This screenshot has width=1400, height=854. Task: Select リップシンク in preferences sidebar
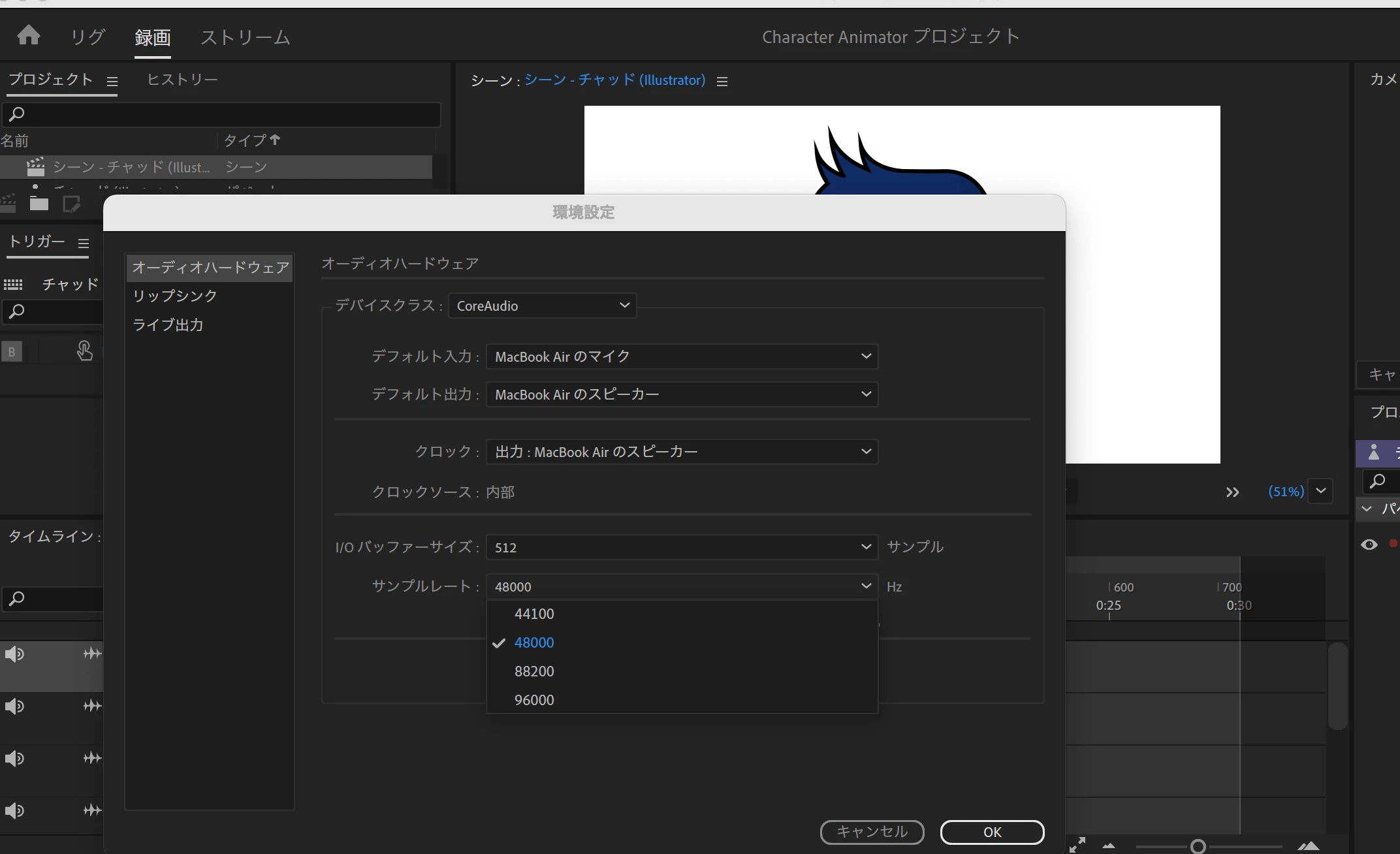click(x=175, y=296)
